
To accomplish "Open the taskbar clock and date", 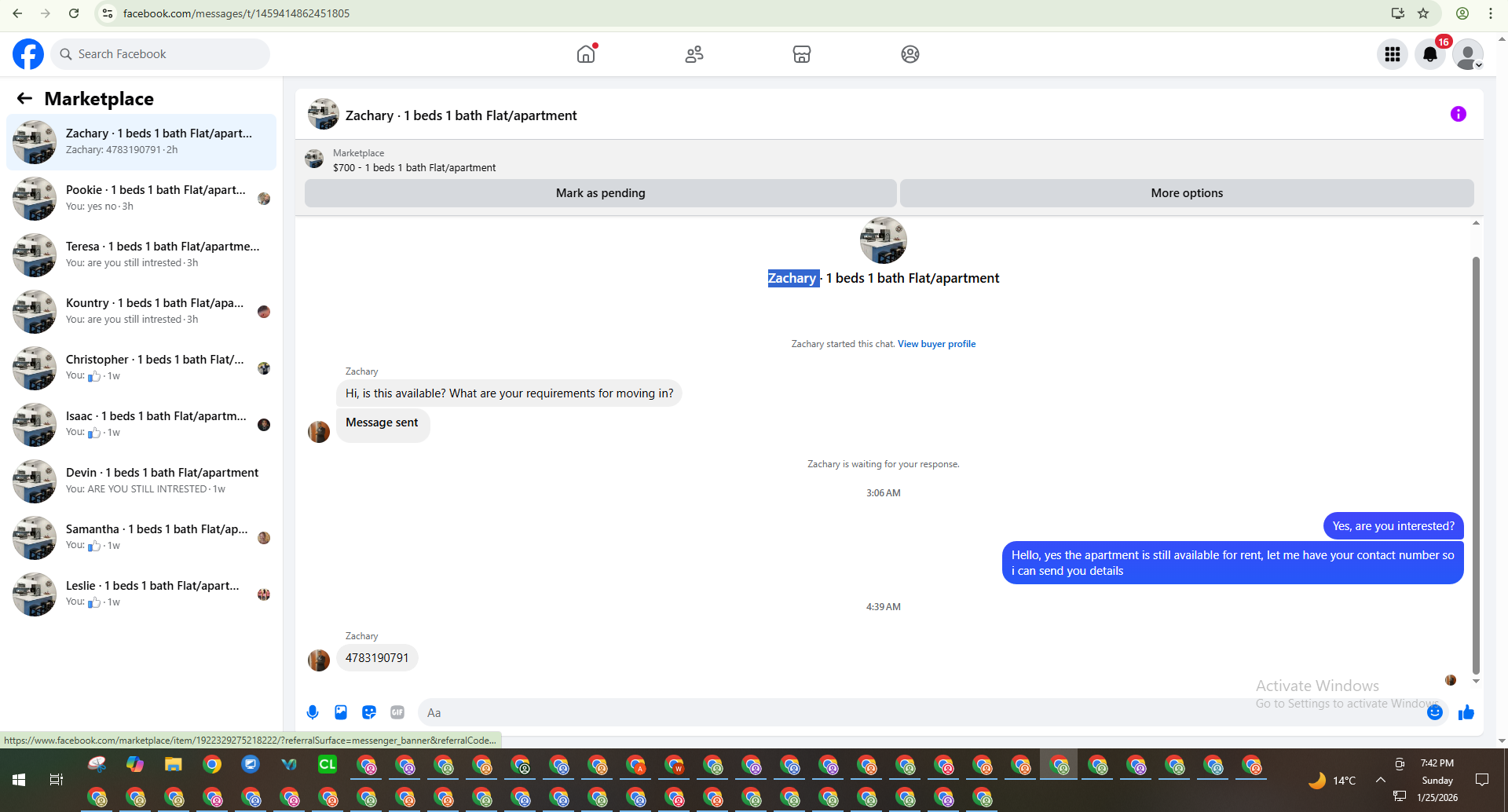I will tap(1437, 780).
